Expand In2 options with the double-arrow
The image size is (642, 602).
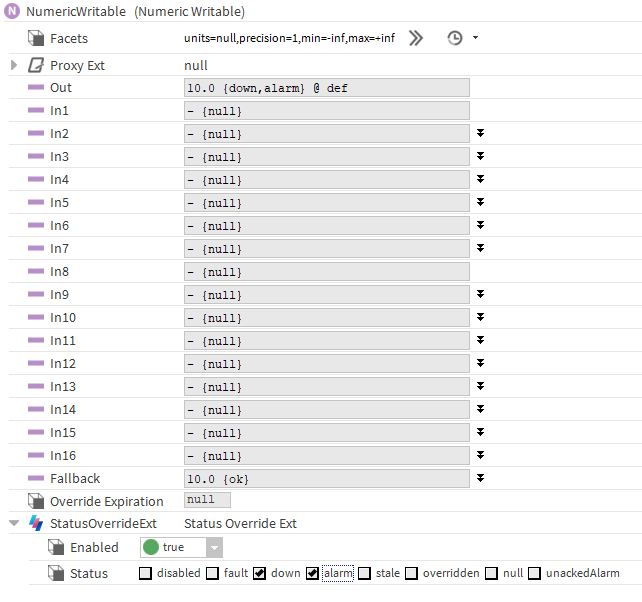click(481, 133)
